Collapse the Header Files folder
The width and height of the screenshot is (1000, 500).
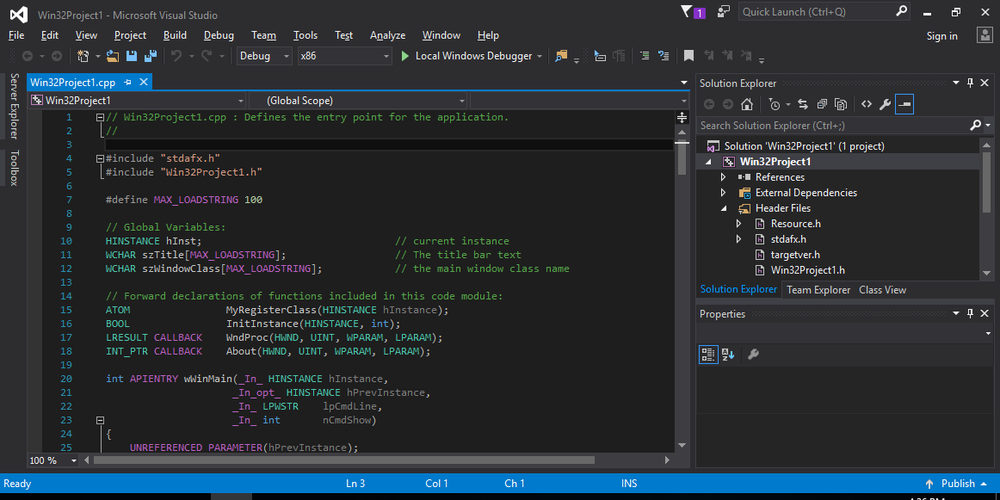click(x=724, y=209)
